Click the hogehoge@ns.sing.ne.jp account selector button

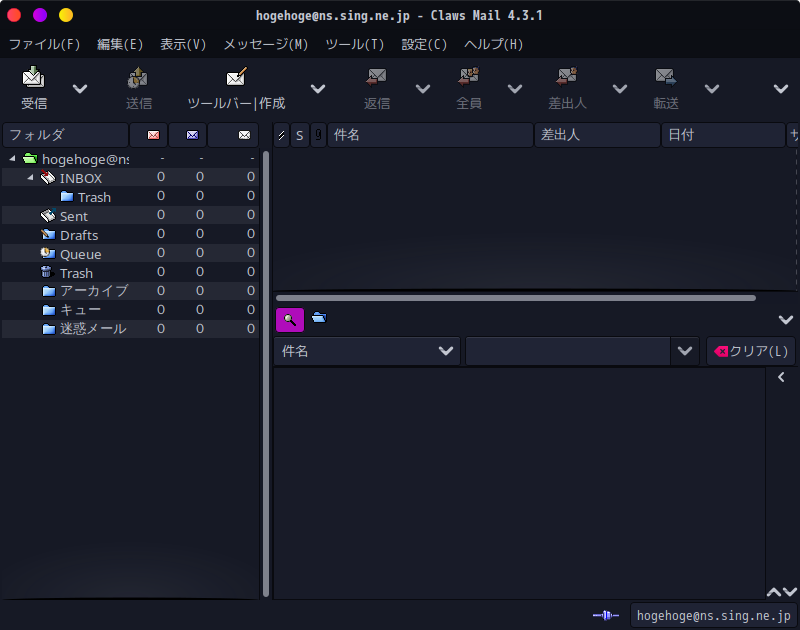point(713,615)
